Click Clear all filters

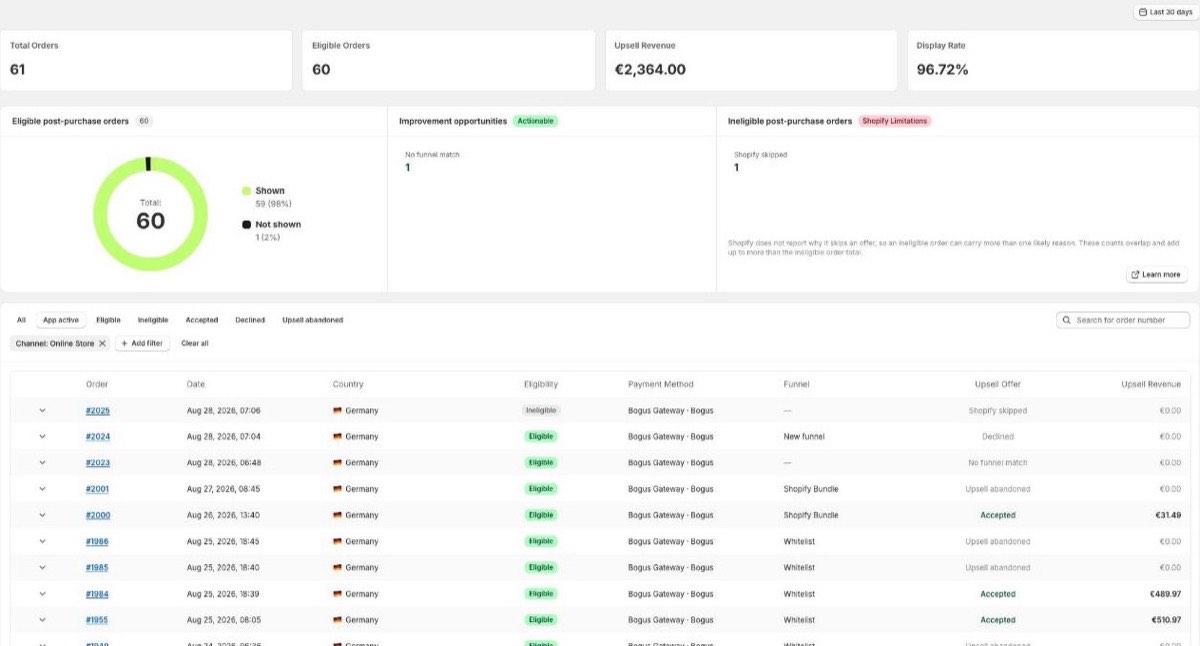pyautogui.click(x=195, y=343)
